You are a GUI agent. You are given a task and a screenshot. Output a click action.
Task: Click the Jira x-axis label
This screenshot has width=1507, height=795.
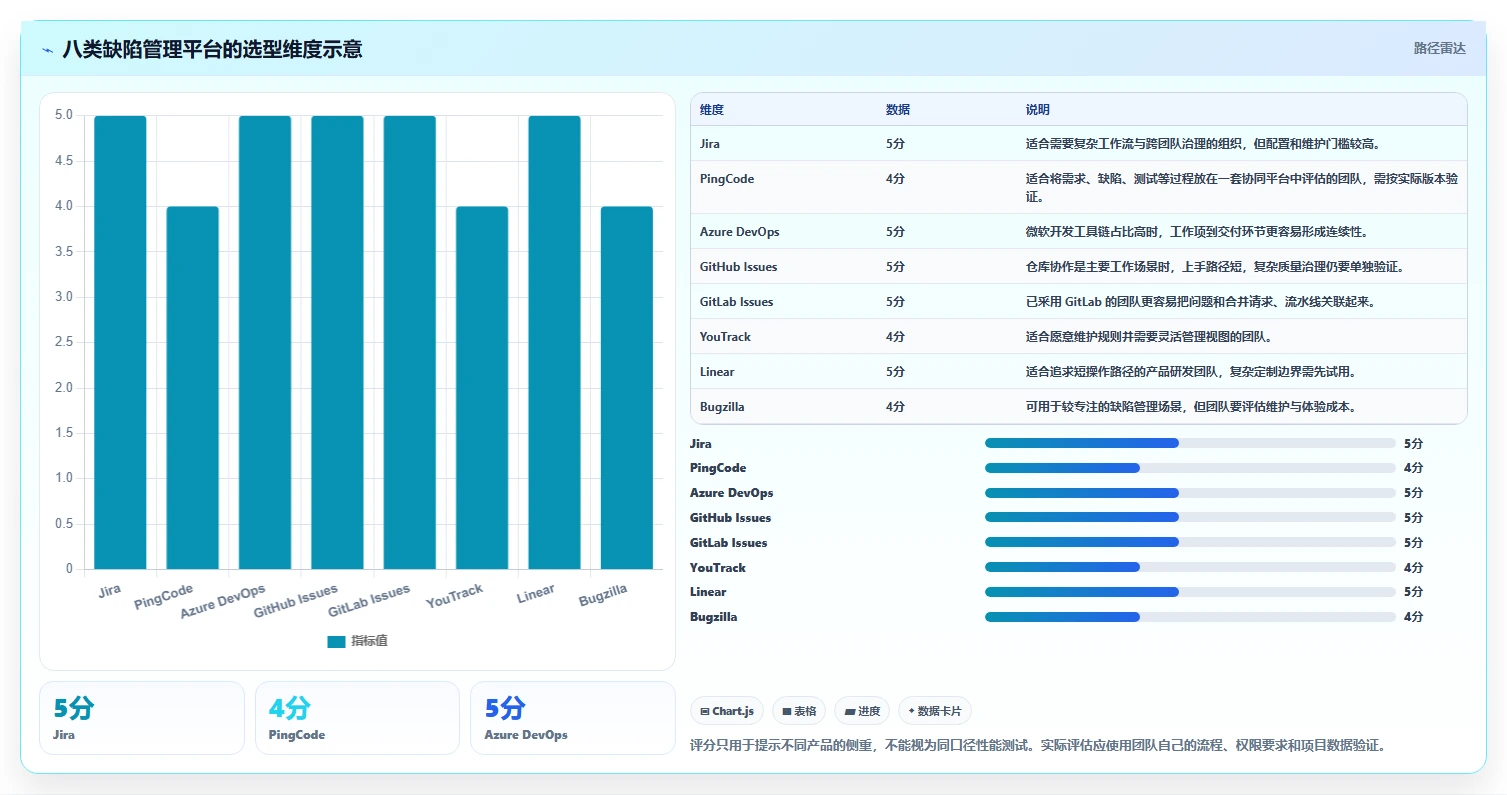110,591
